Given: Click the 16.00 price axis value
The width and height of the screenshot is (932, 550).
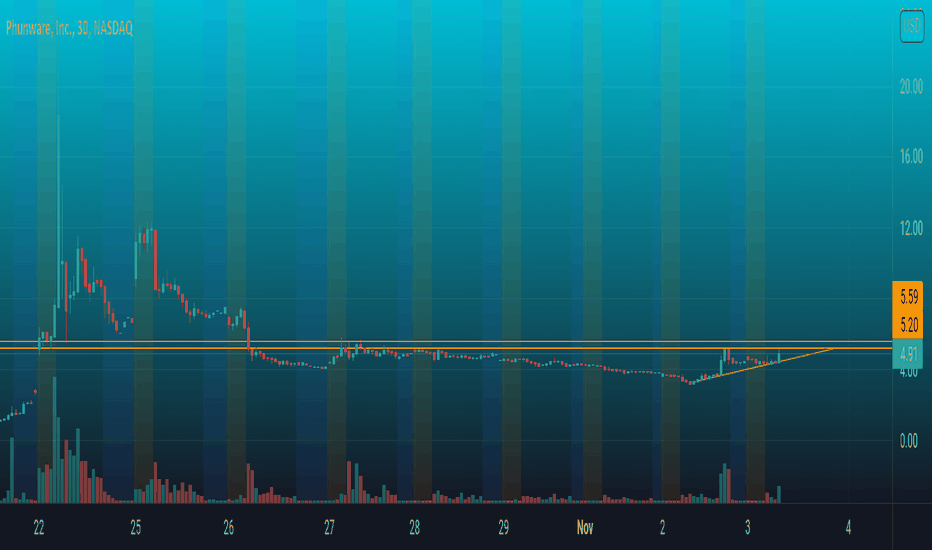Looking at the screenshot, I should point(911,156).
